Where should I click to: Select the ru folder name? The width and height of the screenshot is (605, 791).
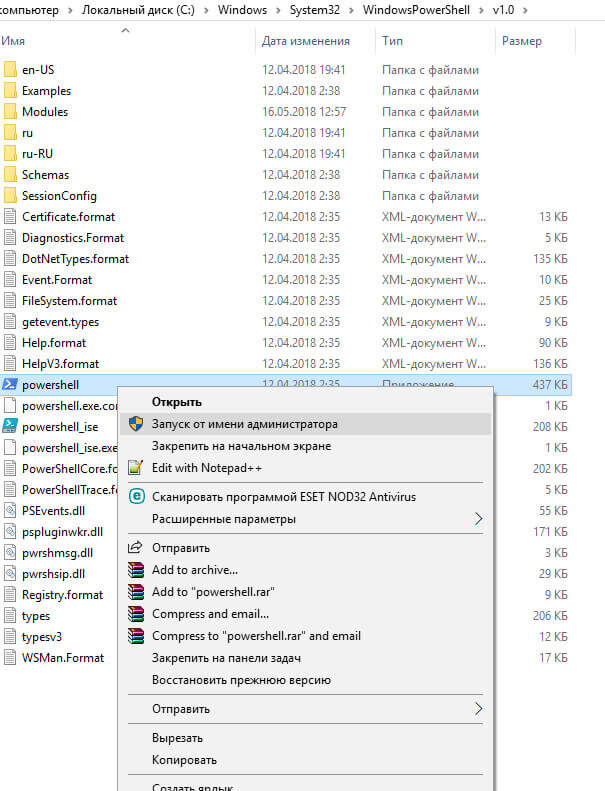[x=27, y=133]
